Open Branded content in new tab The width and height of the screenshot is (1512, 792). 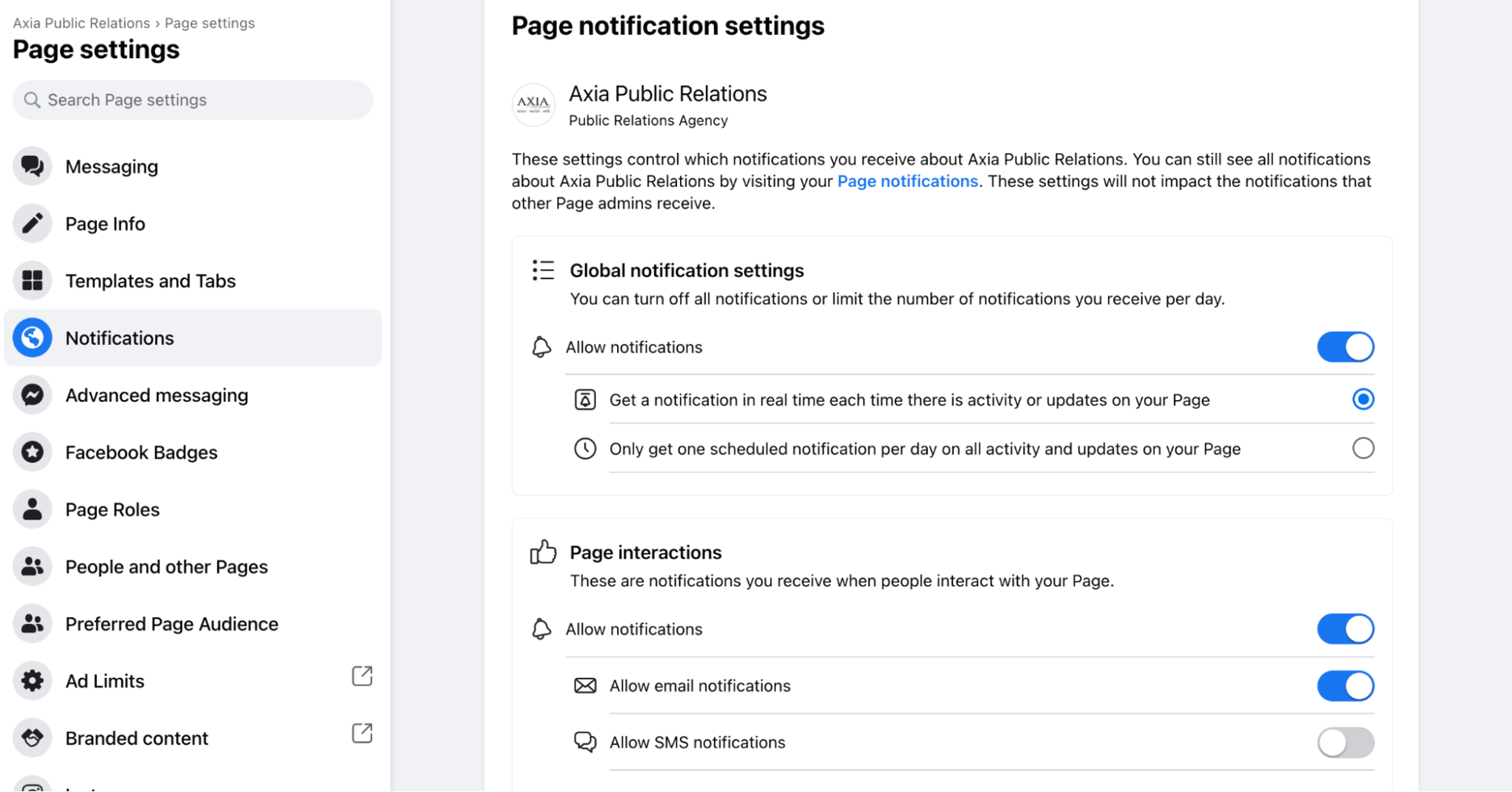tap(362, 733)
